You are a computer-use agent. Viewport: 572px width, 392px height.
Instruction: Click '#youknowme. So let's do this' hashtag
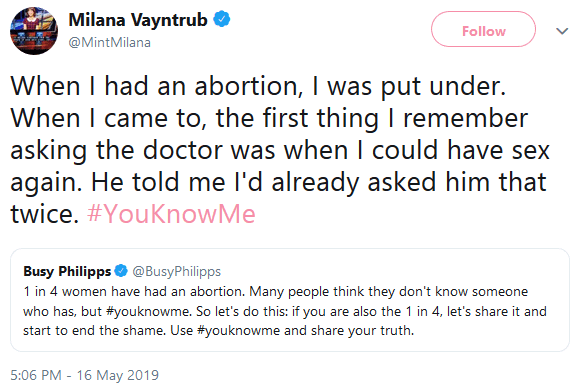click(148, 311)
